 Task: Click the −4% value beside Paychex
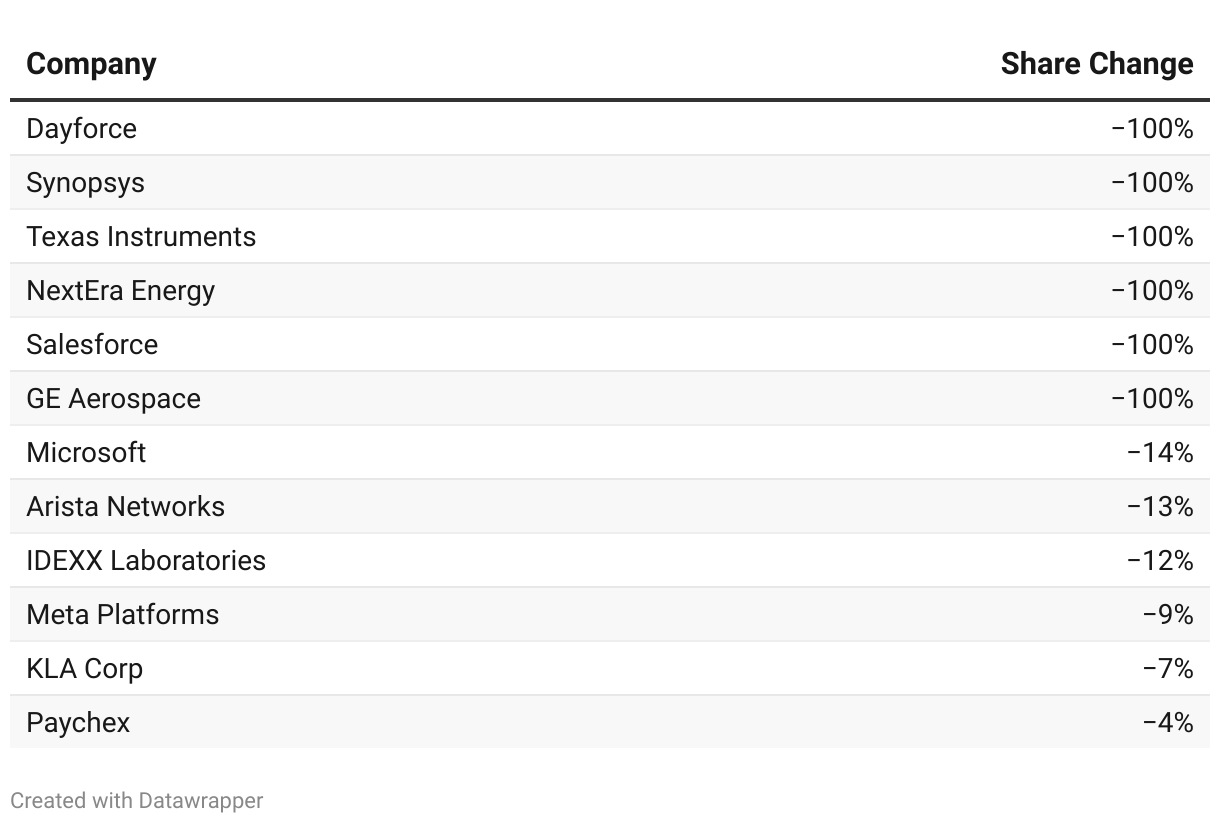1167,723
